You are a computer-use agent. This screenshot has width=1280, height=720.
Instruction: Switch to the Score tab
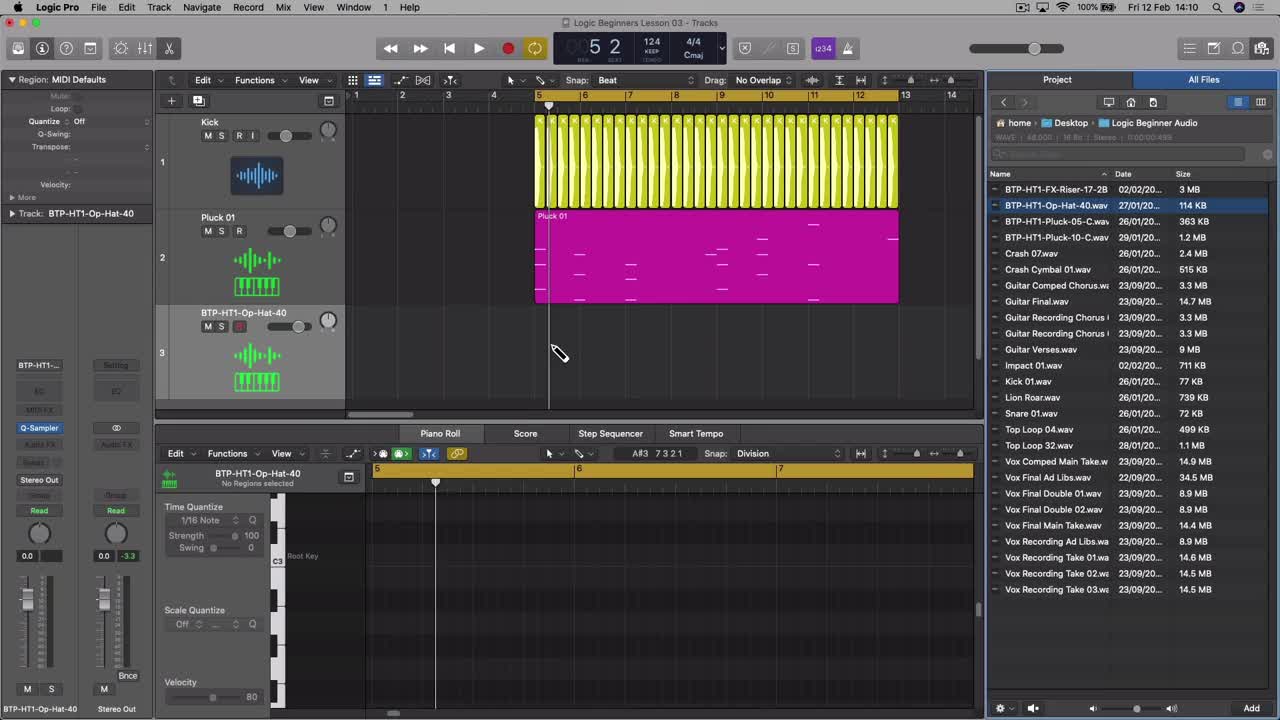click(525, 433)
